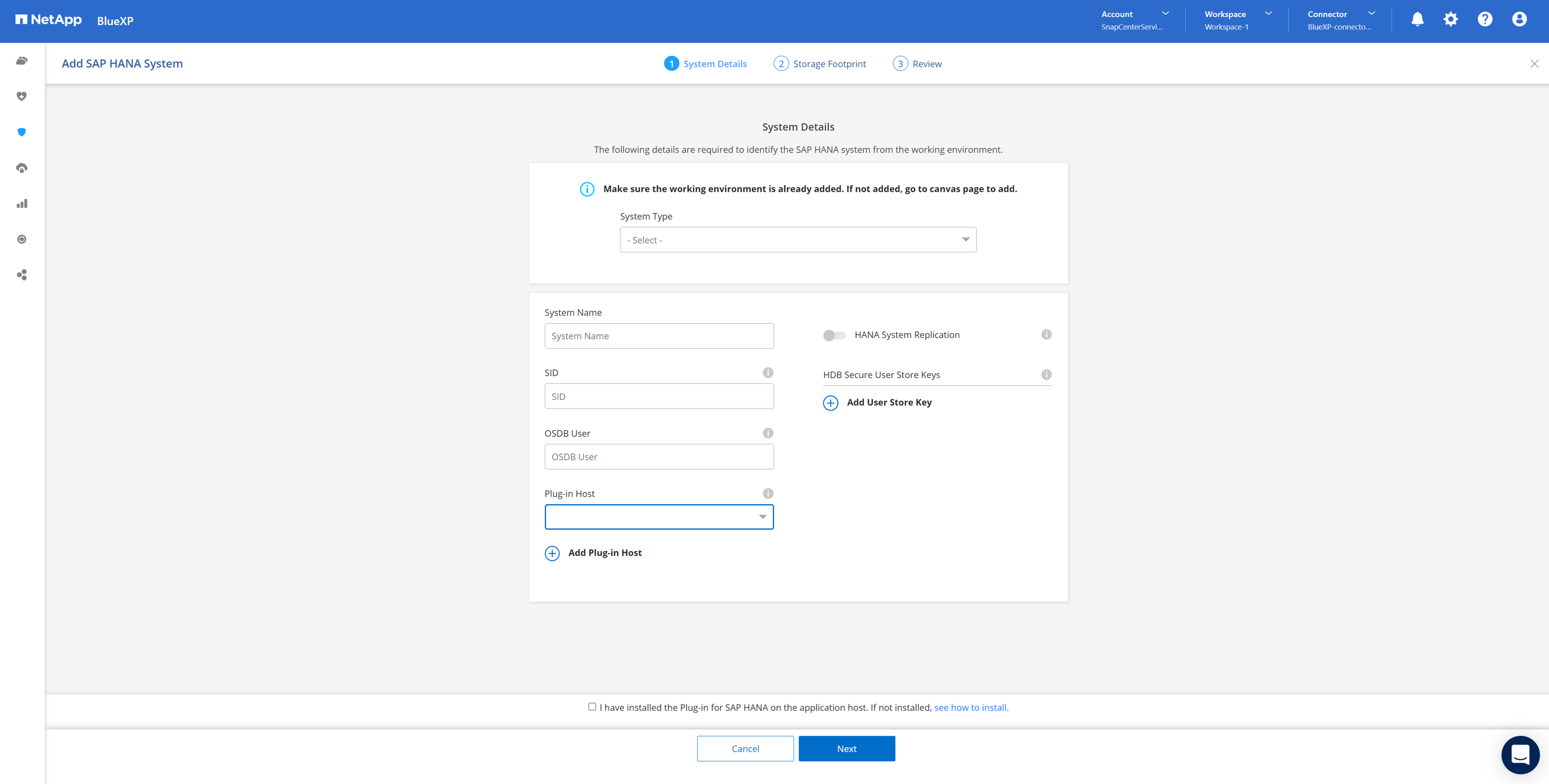
Task: Open the Plug-in Host dropdown
Action: pos(659,517)
